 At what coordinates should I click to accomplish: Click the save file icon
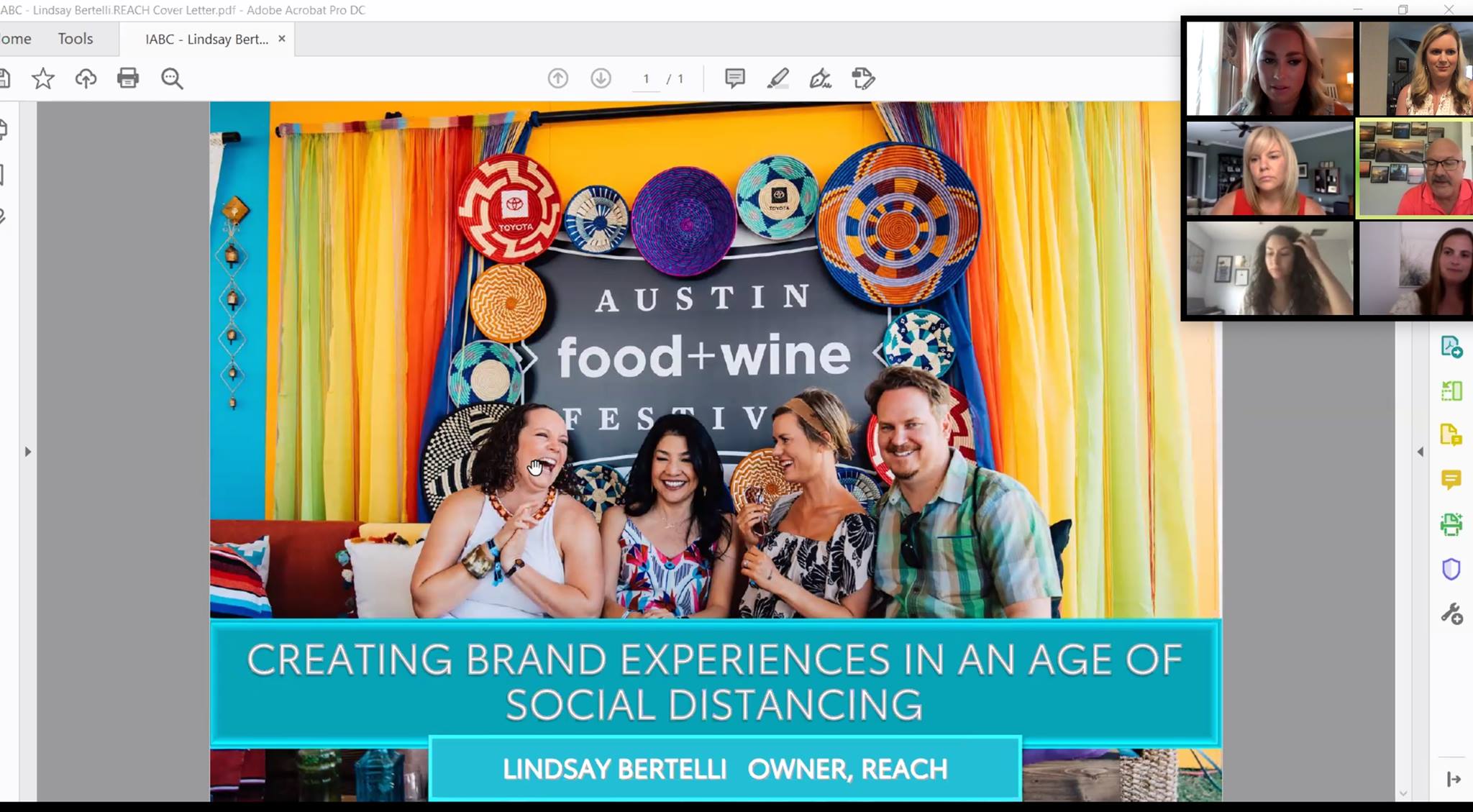tap(4, 78)
